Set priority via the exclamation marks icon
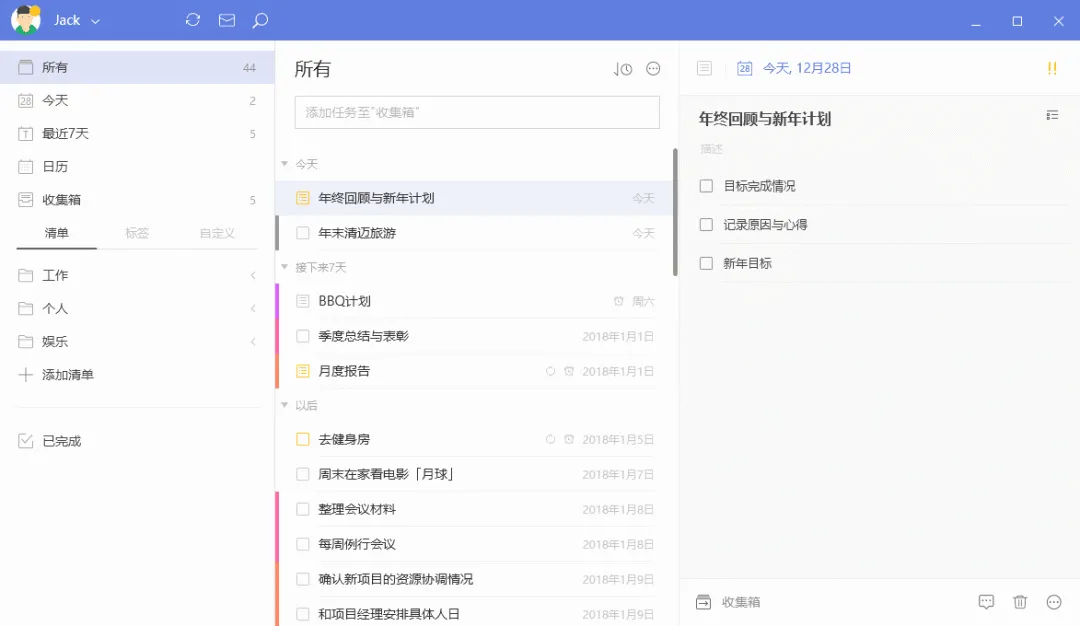The height and width of the screenshot is (626, 1080). click(1052, 68)
